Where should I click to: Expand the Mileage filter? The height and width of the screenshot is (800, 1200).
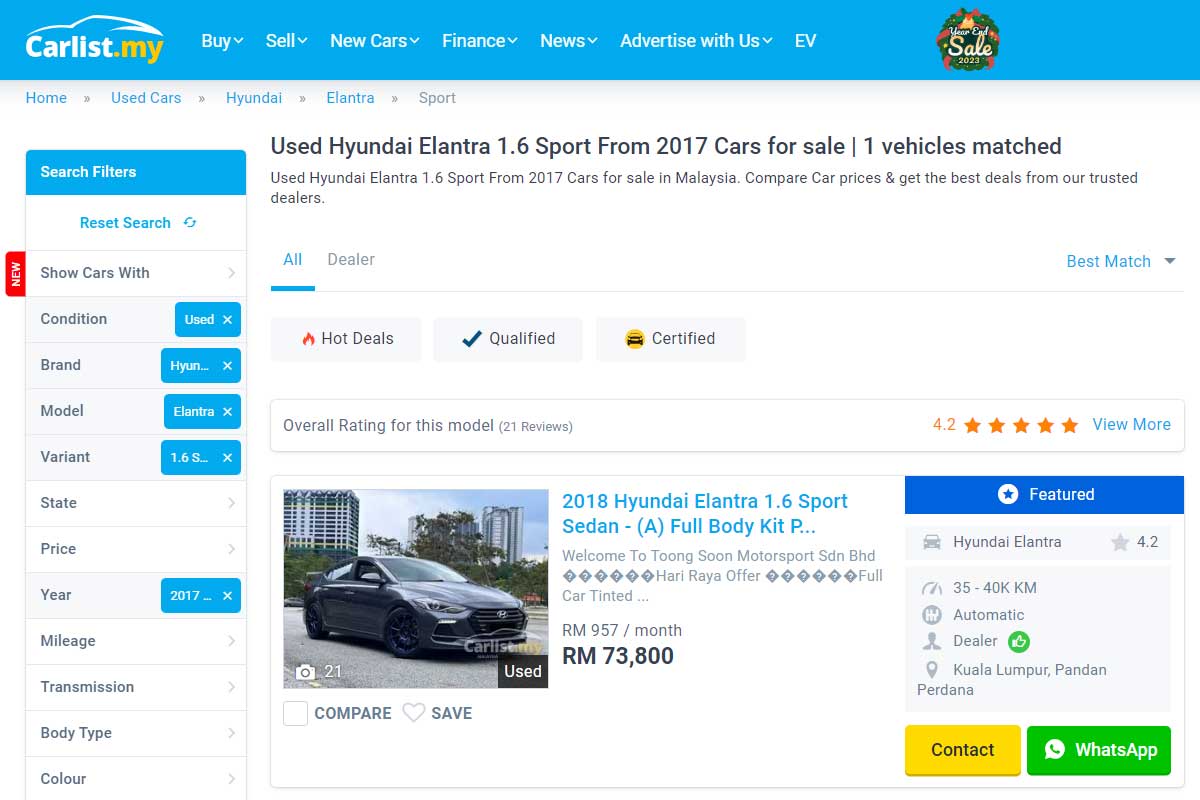pos(135,641)
